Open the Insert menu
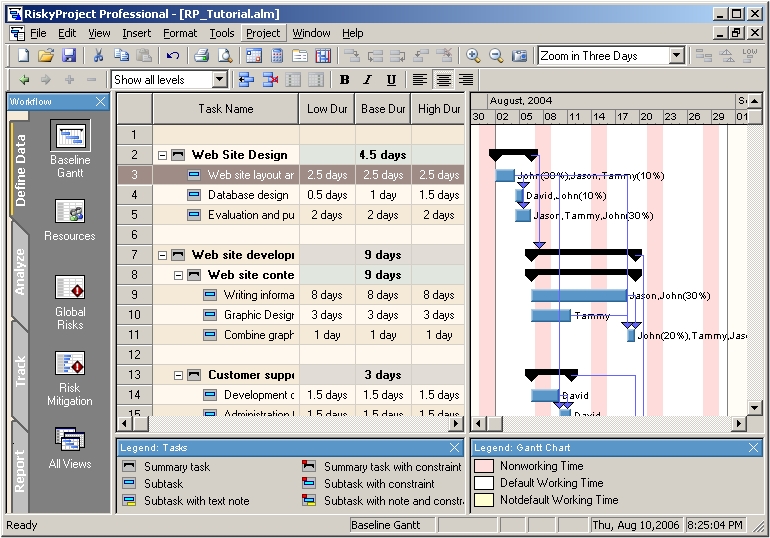 (137, 33)
